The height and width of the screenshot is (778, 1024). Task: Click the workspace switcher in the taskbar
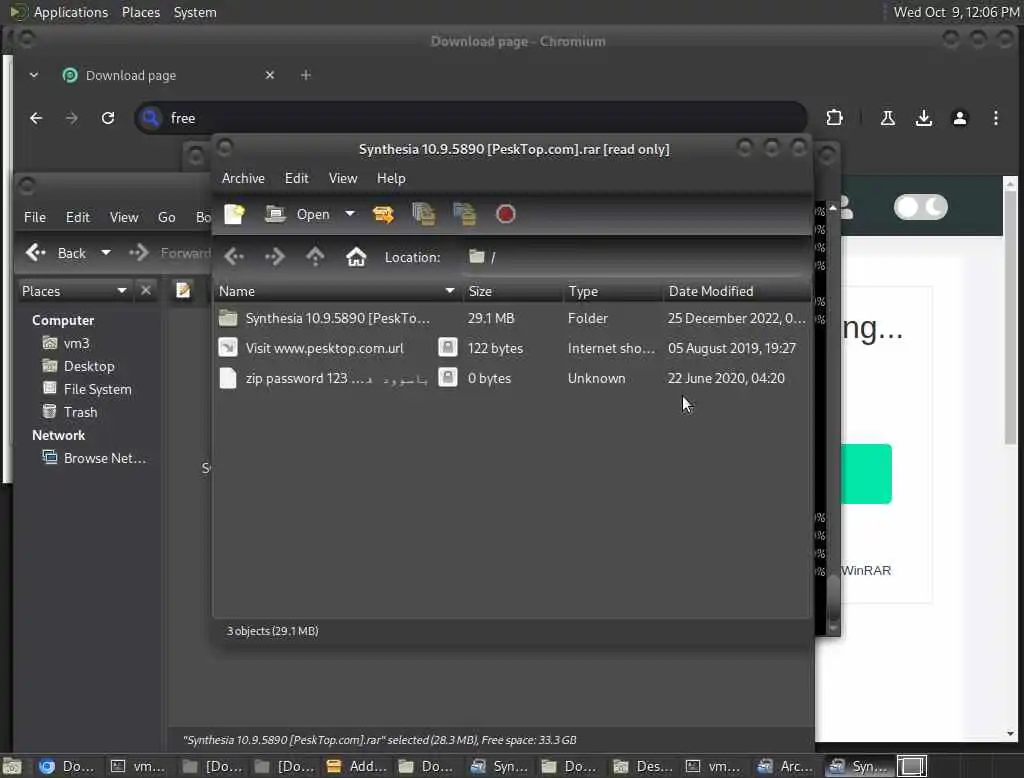(912, 766)
